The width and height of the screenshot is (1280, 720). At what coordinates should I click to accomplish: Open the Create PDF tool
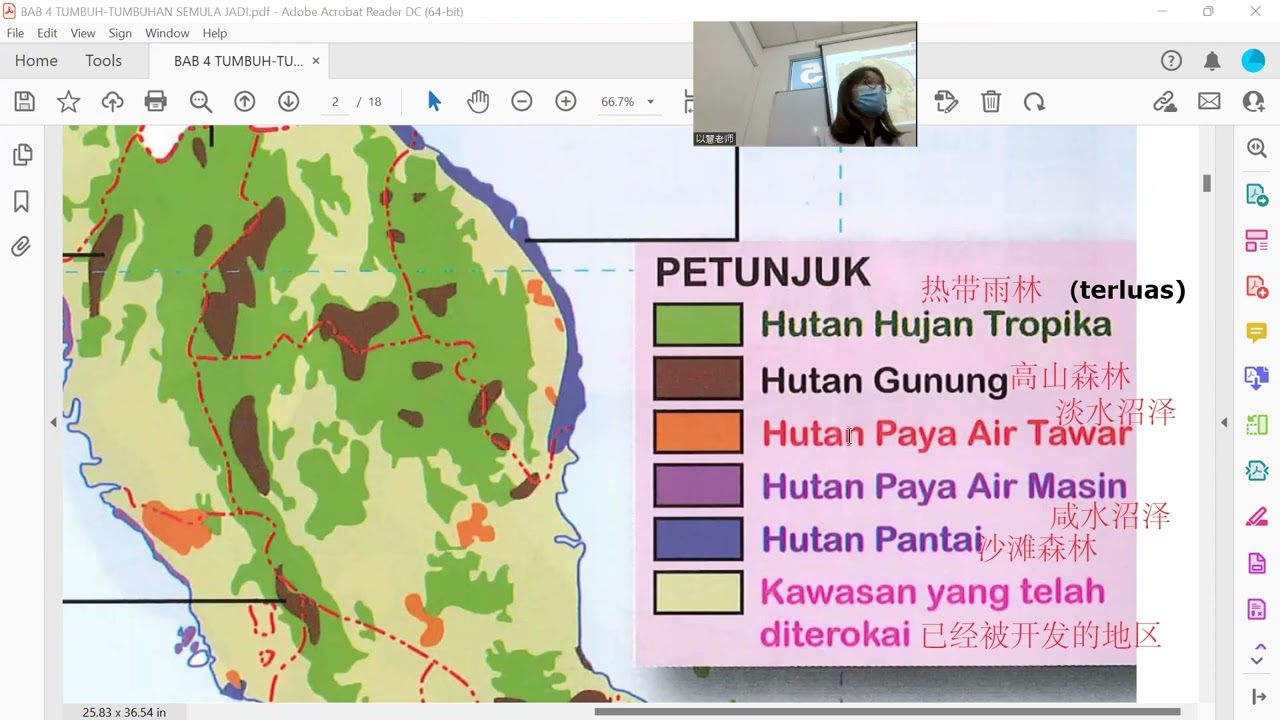1257,286
